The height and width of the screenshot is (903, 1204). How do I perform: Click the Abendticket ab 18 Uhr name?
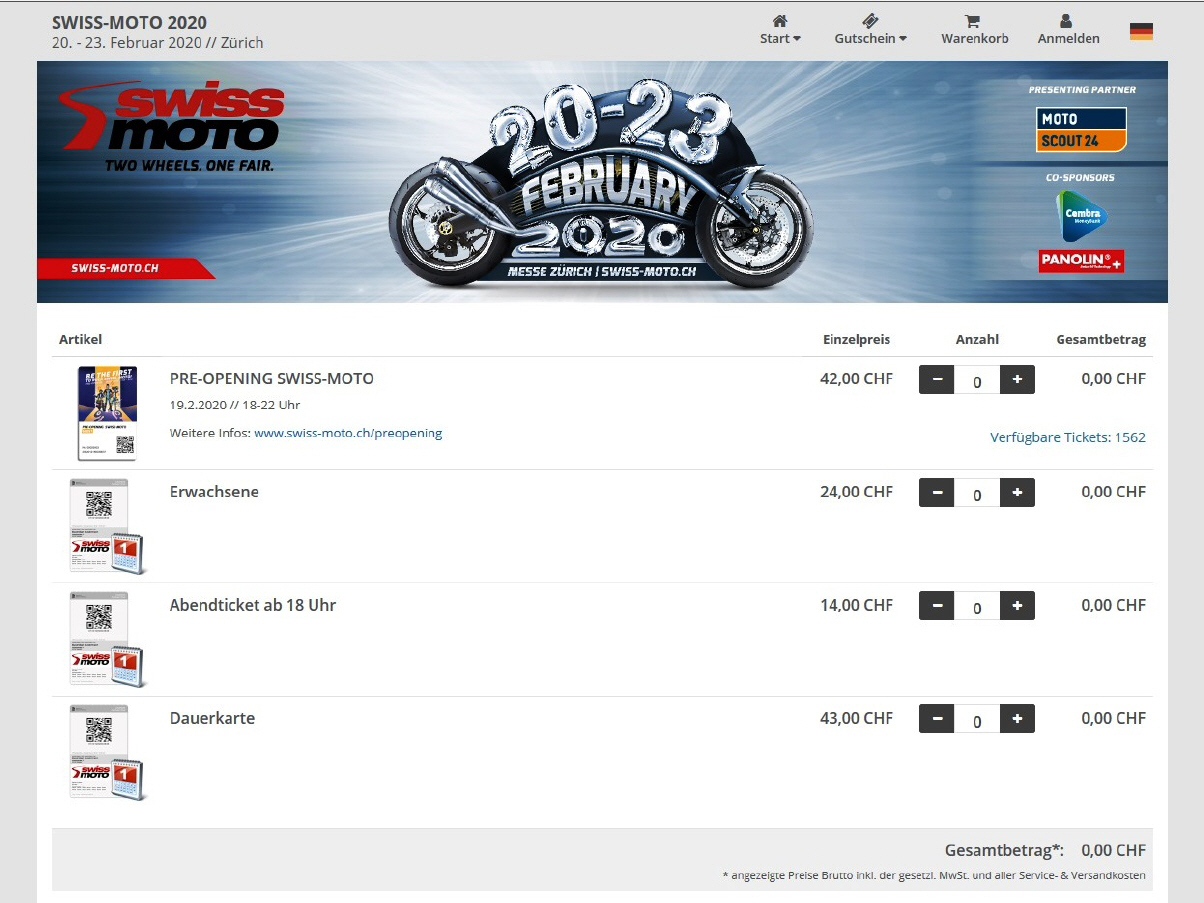pyautogui.click(x=253, y=605)
